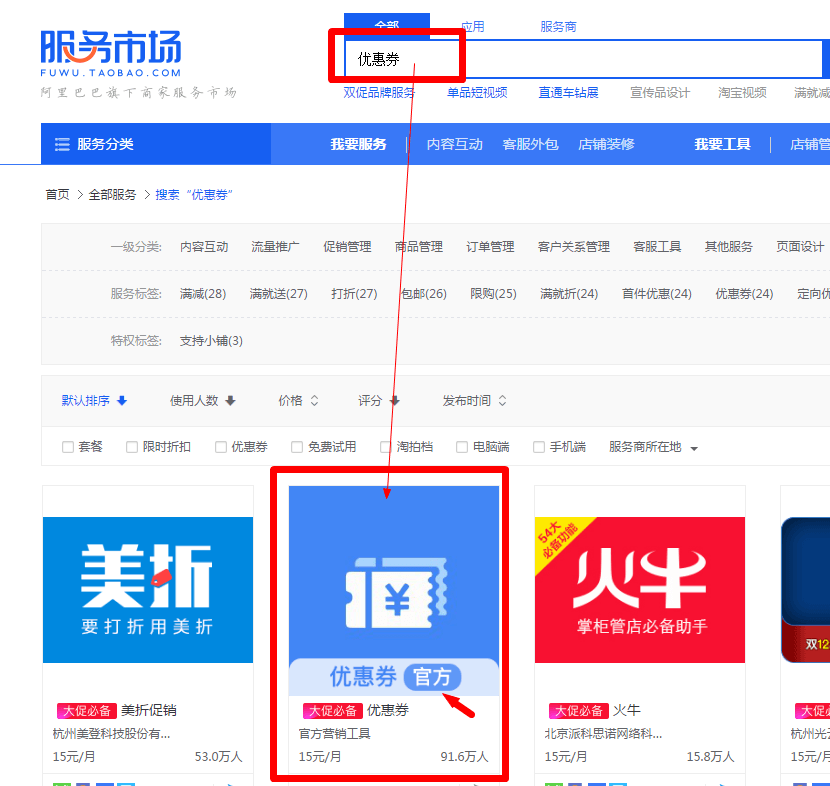Screen dimensions: 830x786
Task: Select the 优惠券(24) service tag
Action: tap(744, 294)
